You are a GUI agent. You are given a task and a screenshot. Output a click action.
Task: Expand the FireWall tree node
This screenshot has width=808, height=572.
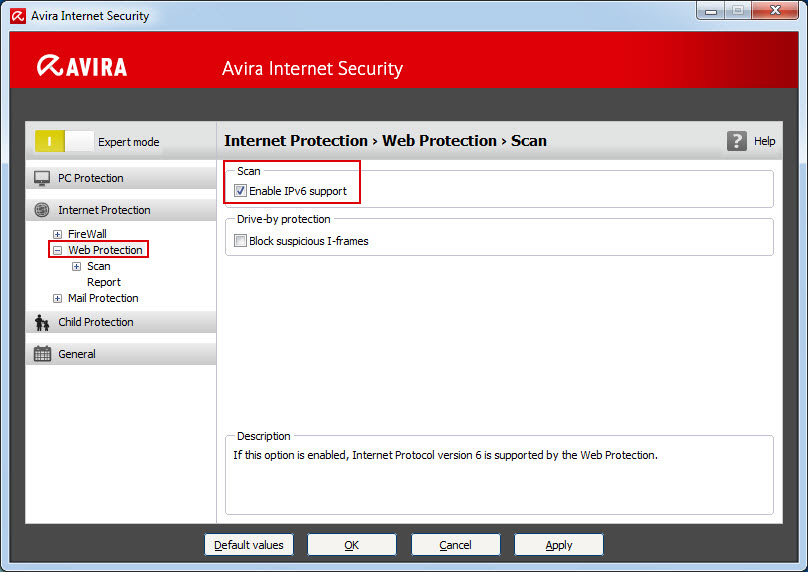57,234
